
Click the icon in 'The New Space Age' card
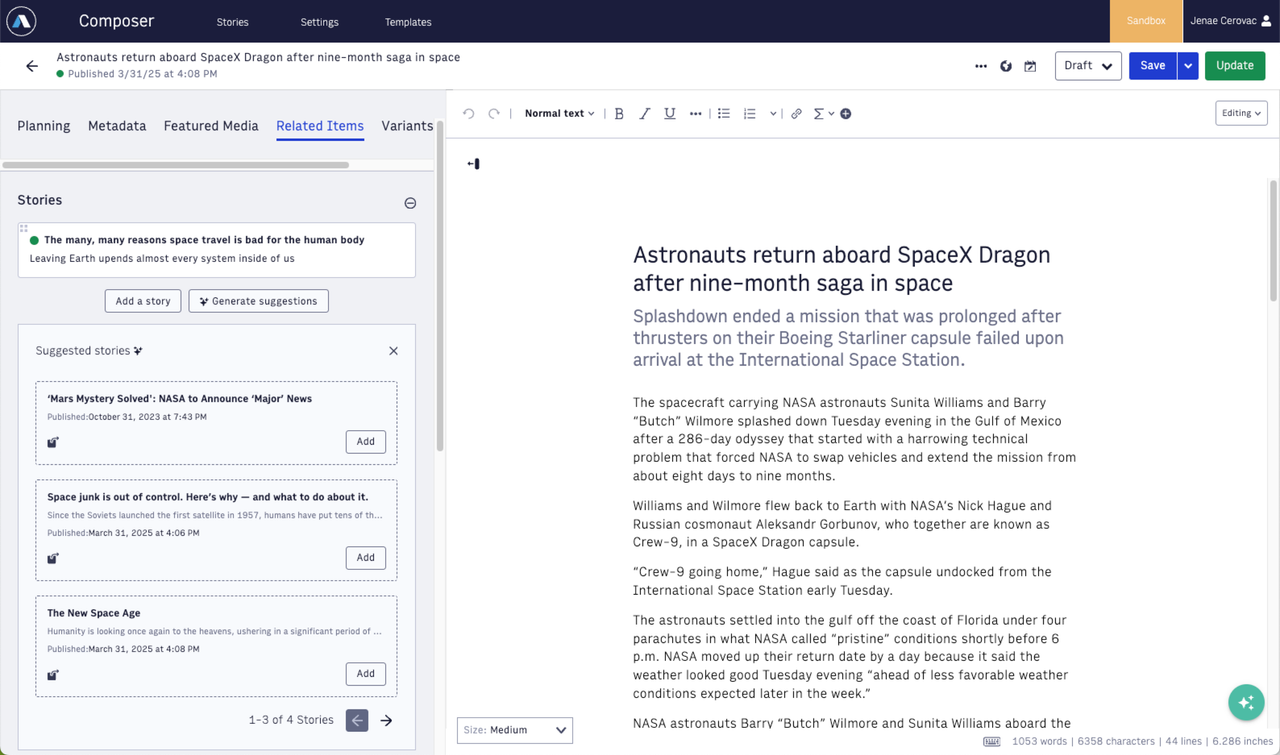coord(53,675)
